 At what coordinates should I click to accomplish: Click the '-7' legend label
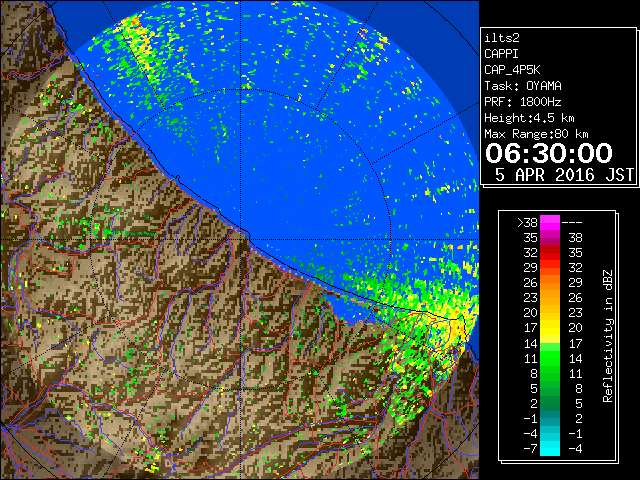(530, 449)
